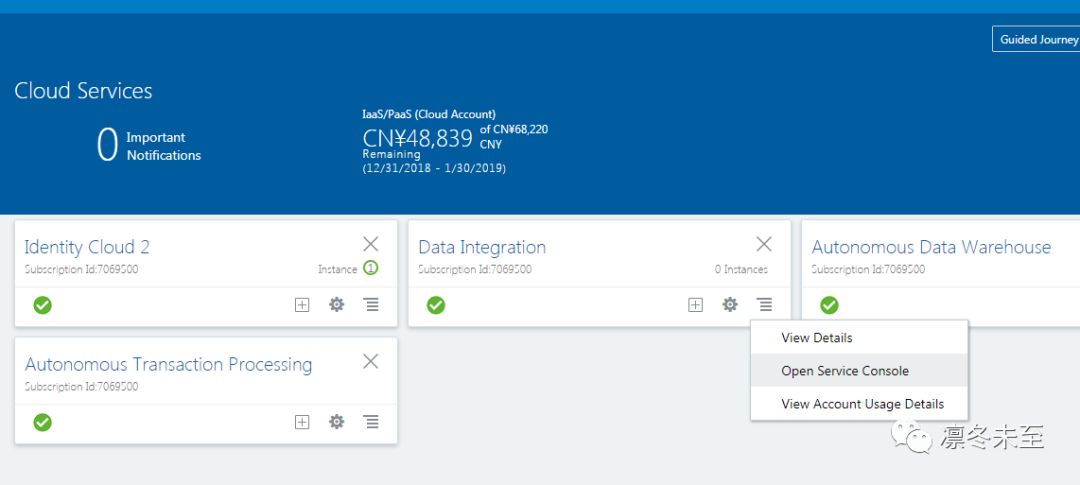The width and height of the screenshot is (1080, 485).
Task: Click the green instance count badge on Identity Cloud 2
Action: click(x=371, y=268)
